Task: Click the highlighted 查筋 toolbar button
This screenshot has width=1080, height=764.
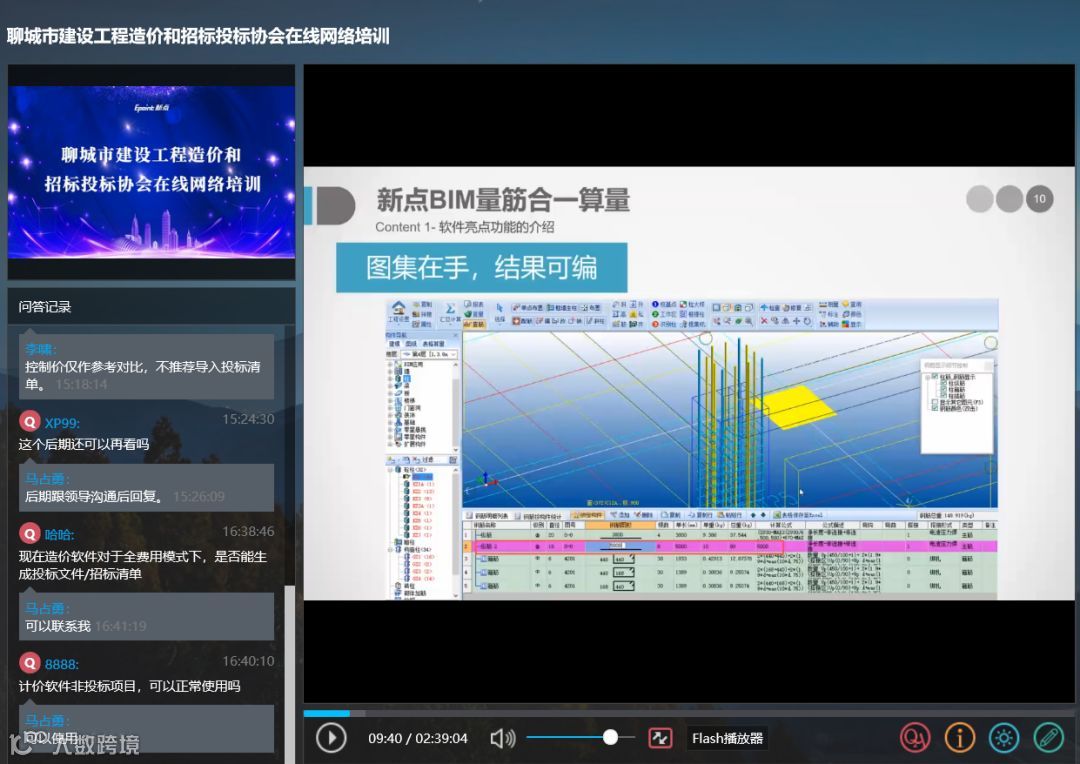Action: [x=475, y=324]
